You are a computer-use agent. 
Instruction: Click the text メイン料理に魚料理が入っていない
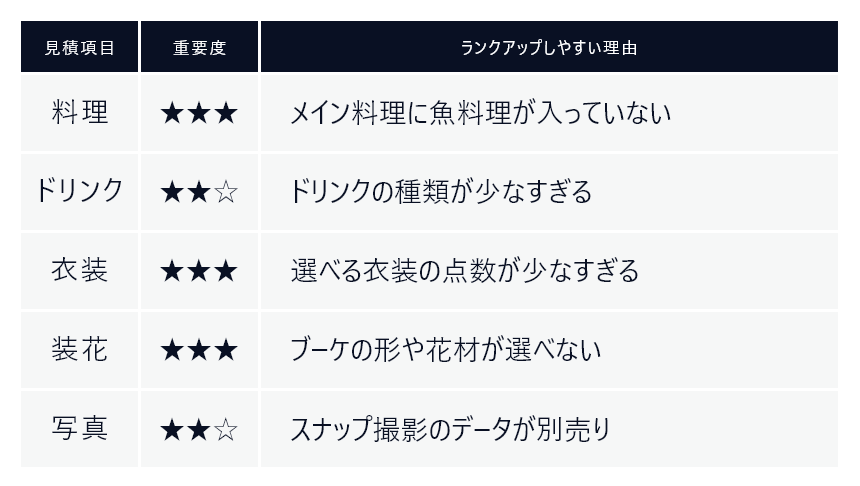tap(480, 112)
